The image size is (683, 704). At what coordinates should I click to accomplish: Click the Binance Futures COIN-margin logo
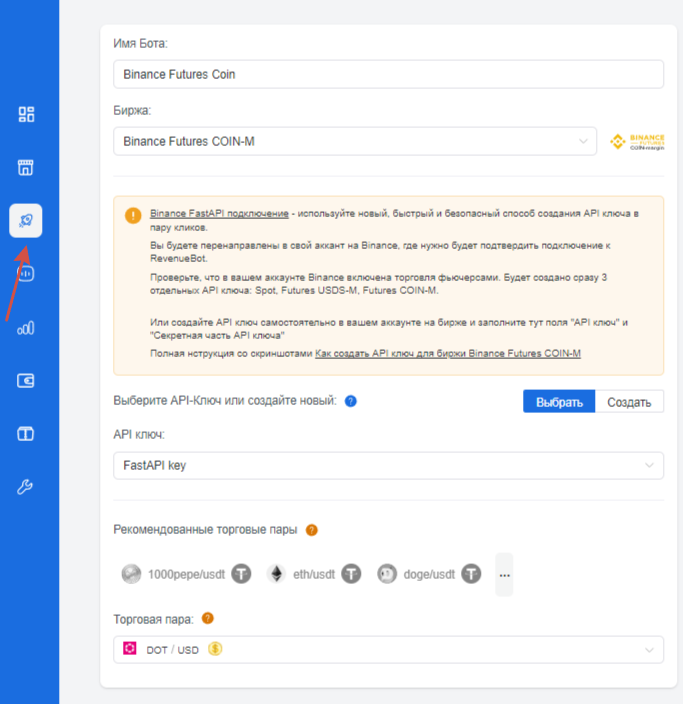637,142
